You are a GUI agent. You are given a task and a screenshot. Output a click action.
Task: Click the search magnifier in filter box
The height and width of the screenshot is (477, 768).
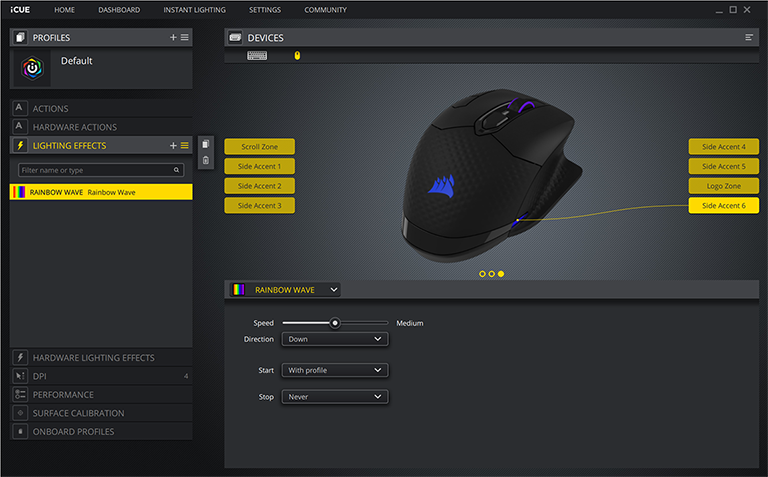coord(176,170)
